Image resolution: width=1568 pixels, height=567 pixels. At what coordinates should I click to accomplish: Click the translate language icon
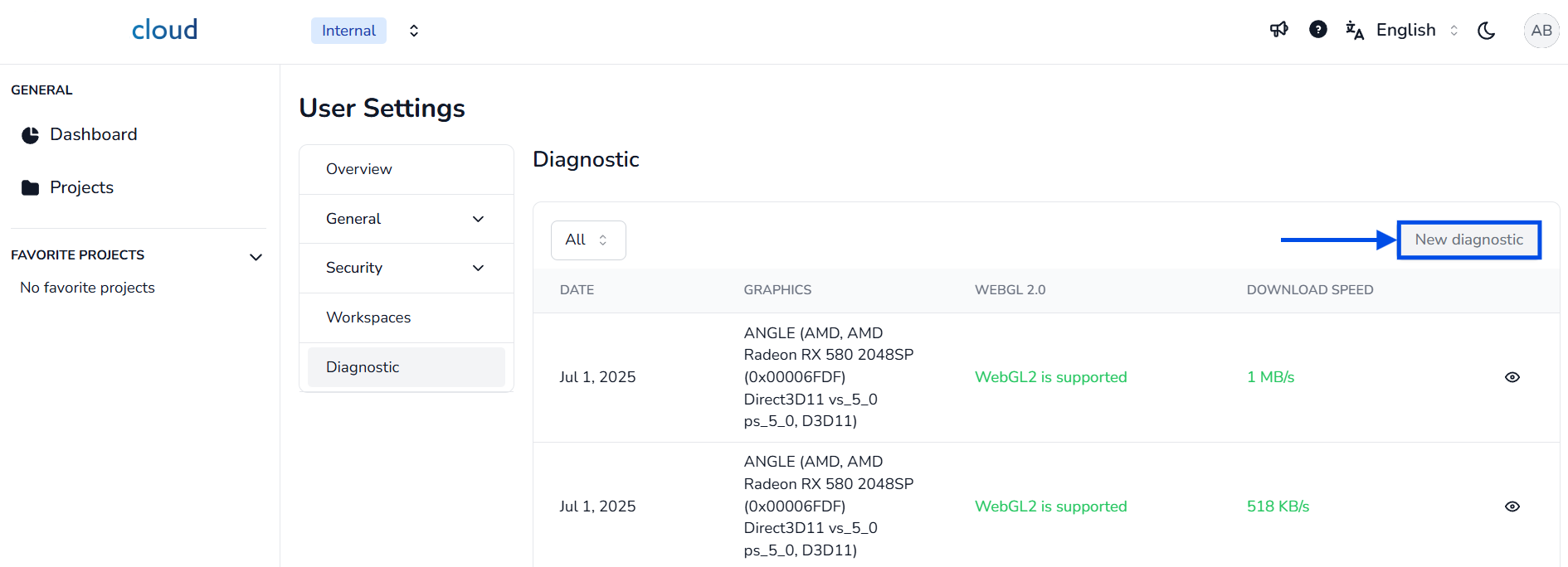coord(1355,31)
